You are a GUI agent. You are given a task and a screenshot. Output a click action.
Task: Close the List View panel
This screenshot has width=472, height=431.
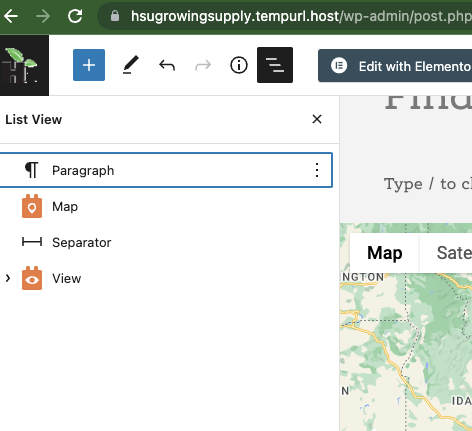[317, 119]
